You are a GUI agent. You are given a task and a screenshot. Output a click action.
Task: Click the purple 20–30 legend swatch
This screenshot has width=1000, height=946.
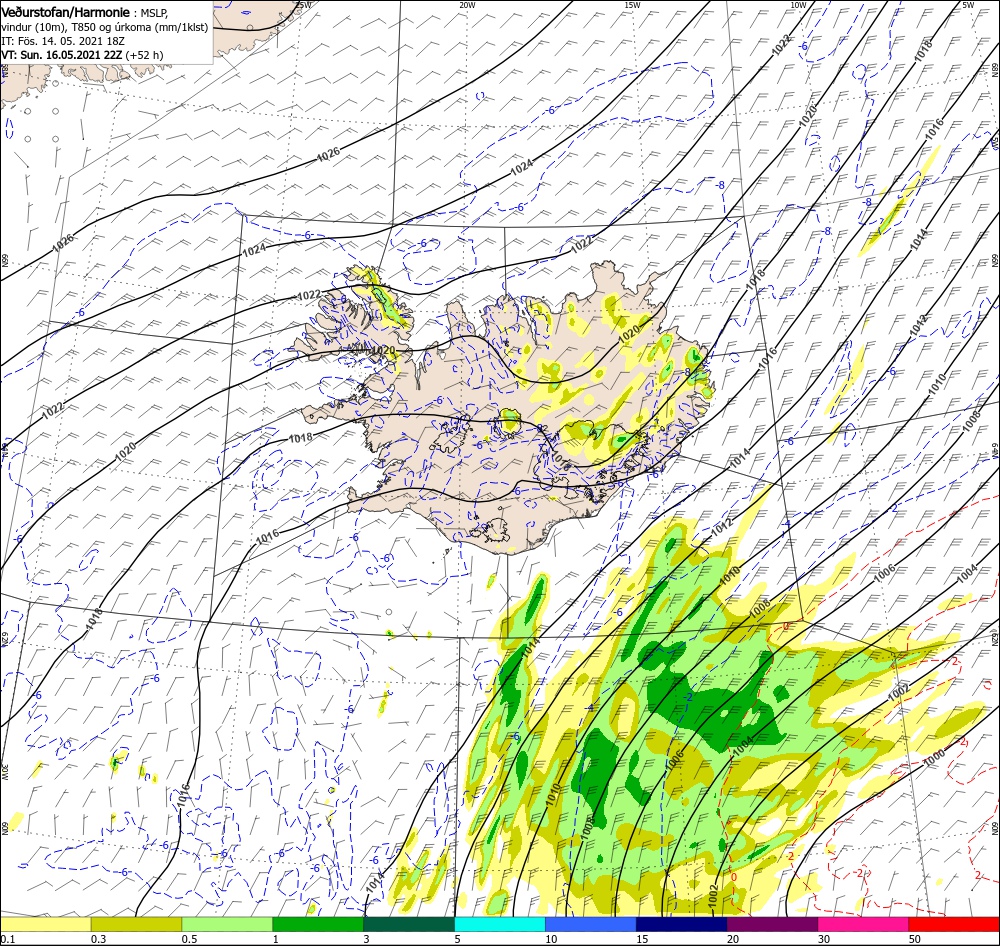click(x=773, y=924)
